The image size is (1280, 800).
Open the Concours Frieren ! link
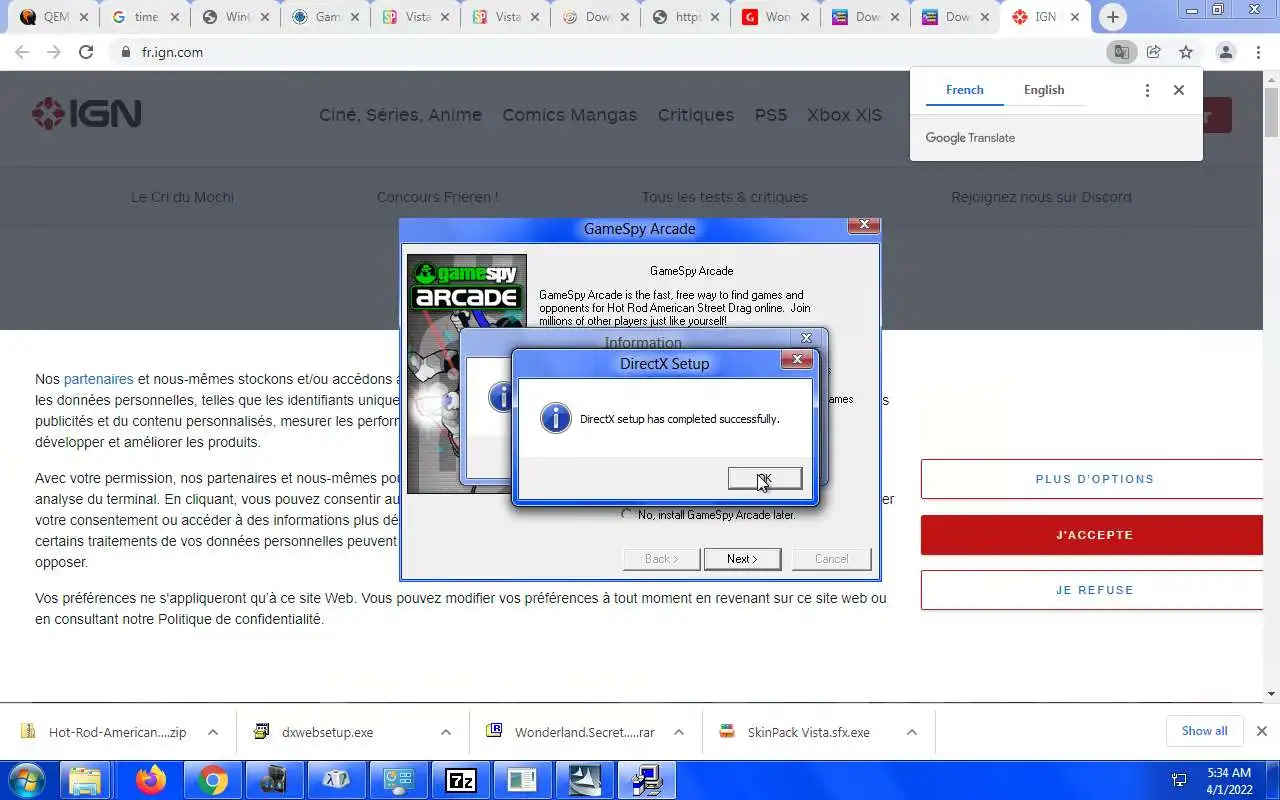[x=438, y=197]
